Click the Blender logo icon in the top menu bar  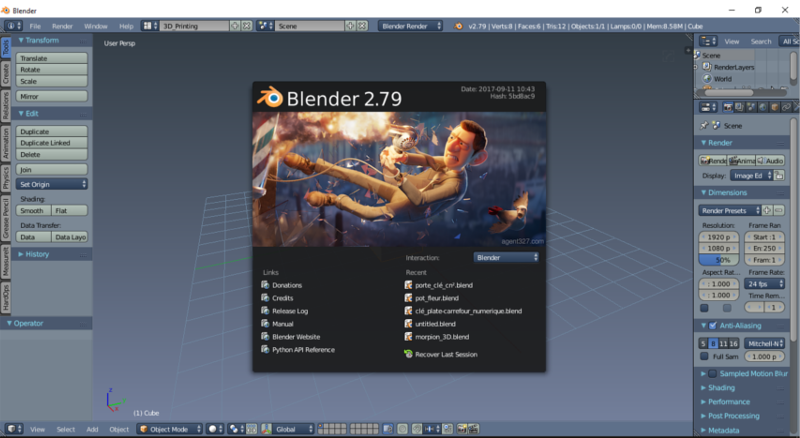tap(9, 25)
